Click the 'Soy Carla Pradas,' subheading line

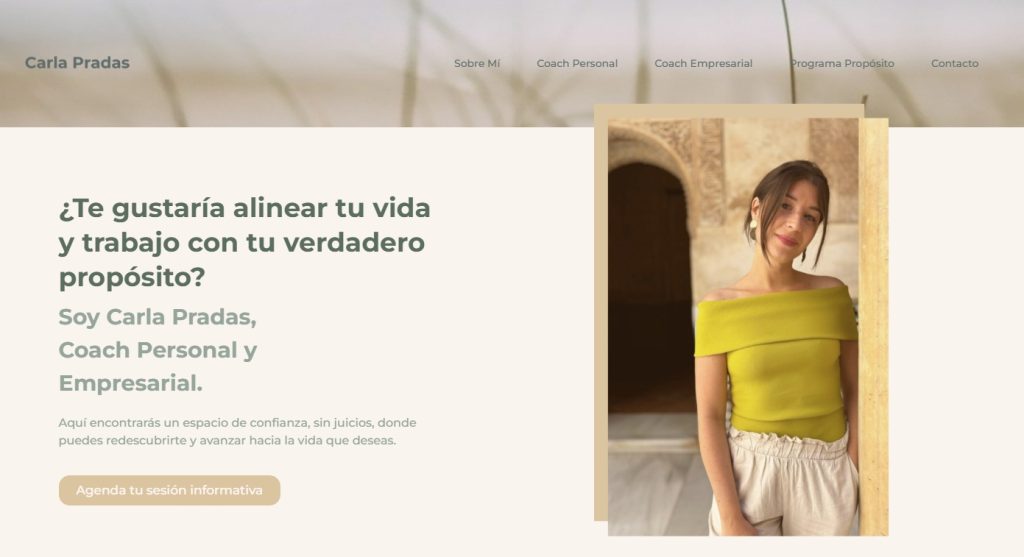[x=157, y=317]
